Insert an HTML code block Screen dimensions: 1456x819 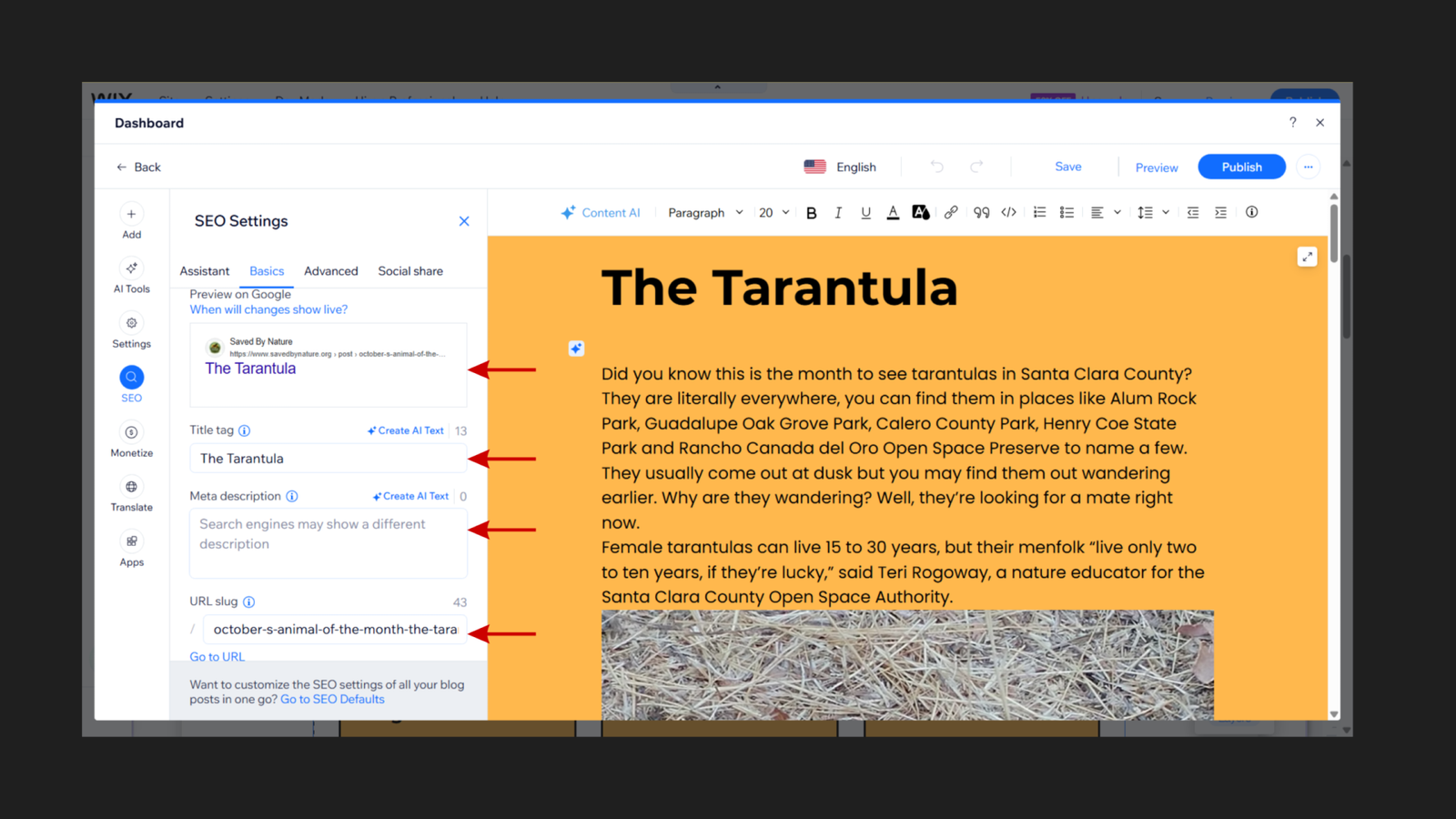click(1008, 212)
